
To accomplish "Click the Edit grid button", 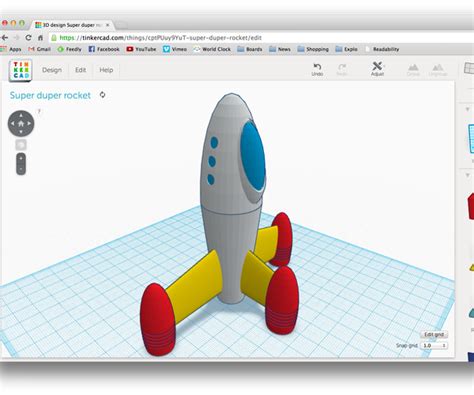I will (x=434, y=334).
